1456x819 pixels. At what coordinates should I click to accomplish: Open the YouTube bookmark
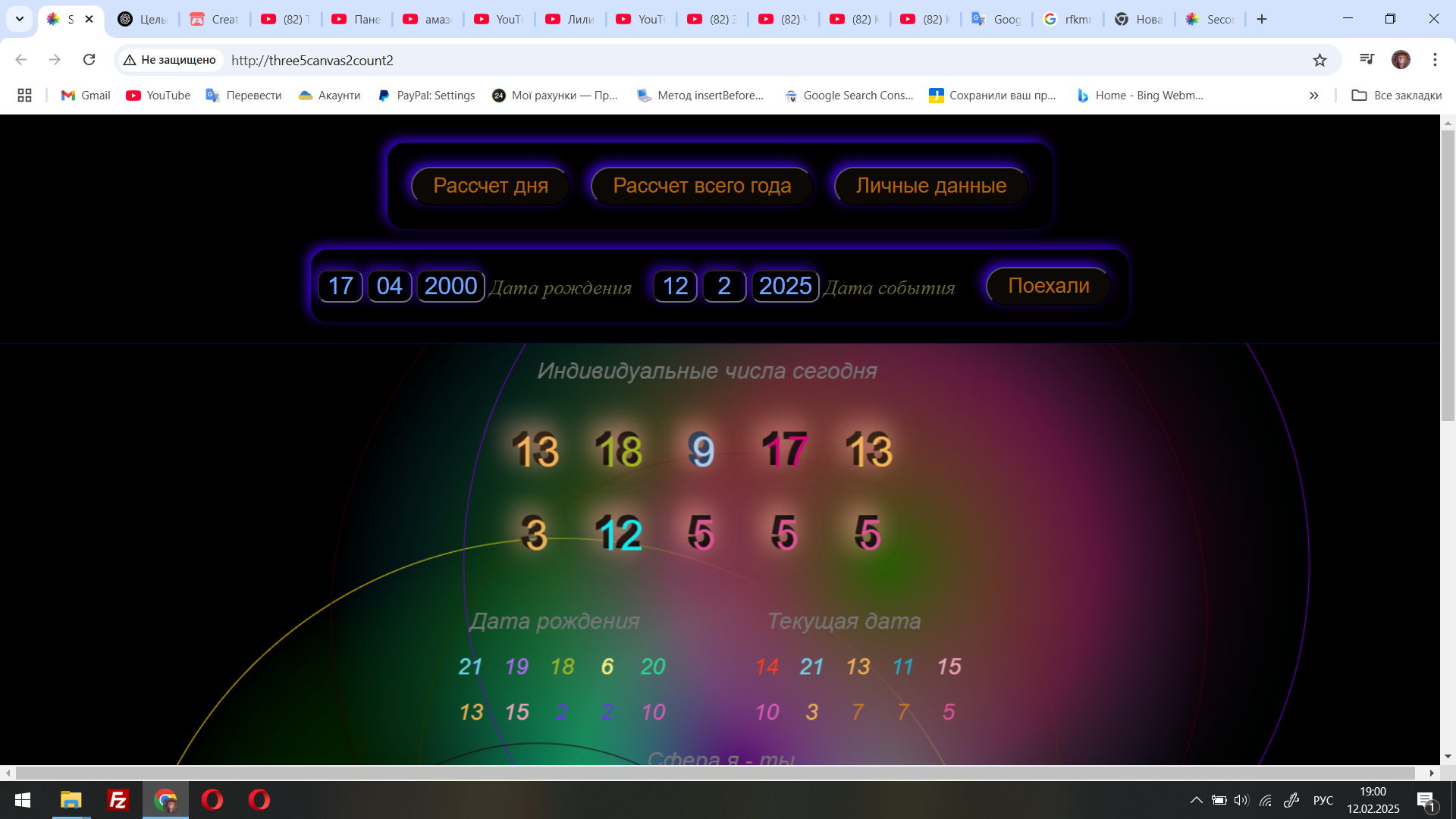[158, 96]
